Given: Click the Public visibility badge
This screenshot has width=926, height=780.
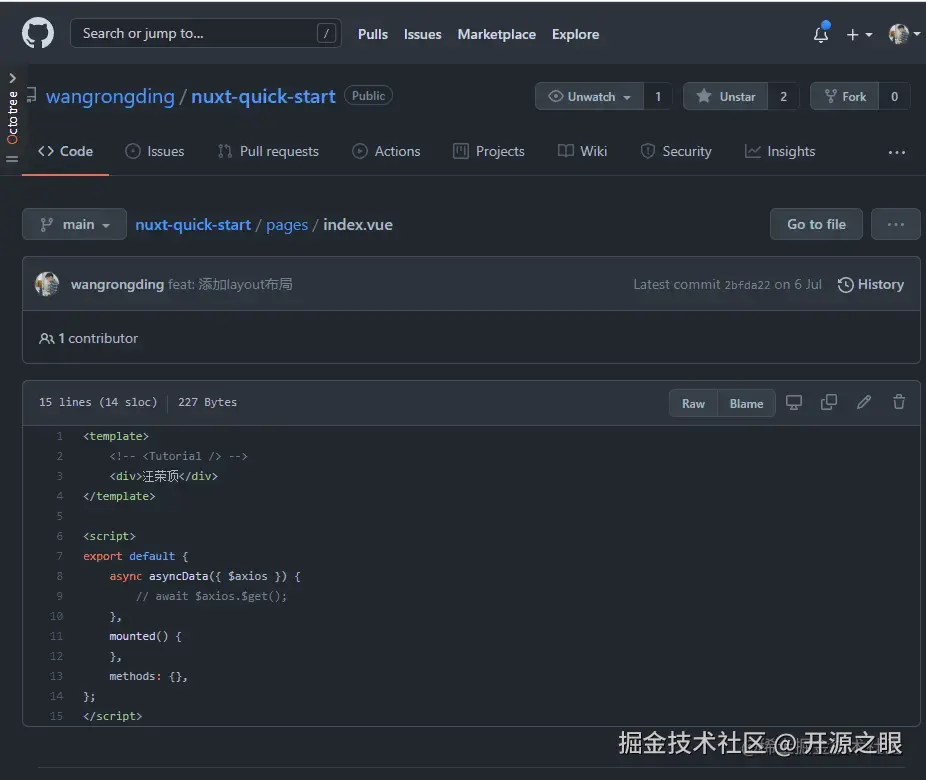Looking at the screenshot, I should (x=369, y=96).
